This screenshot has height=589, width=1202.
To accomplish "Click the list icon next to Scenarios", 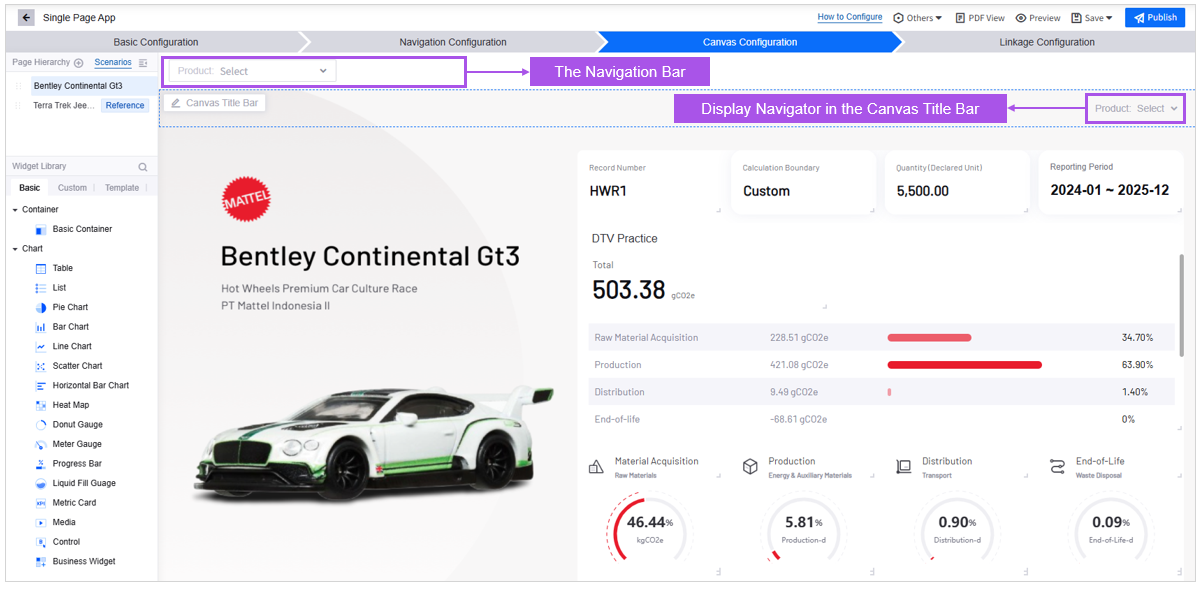I will [x=143, y=63].
